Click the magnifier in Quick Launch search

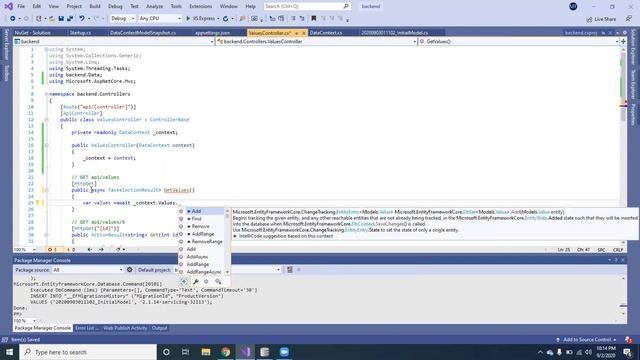click(346, 6)
